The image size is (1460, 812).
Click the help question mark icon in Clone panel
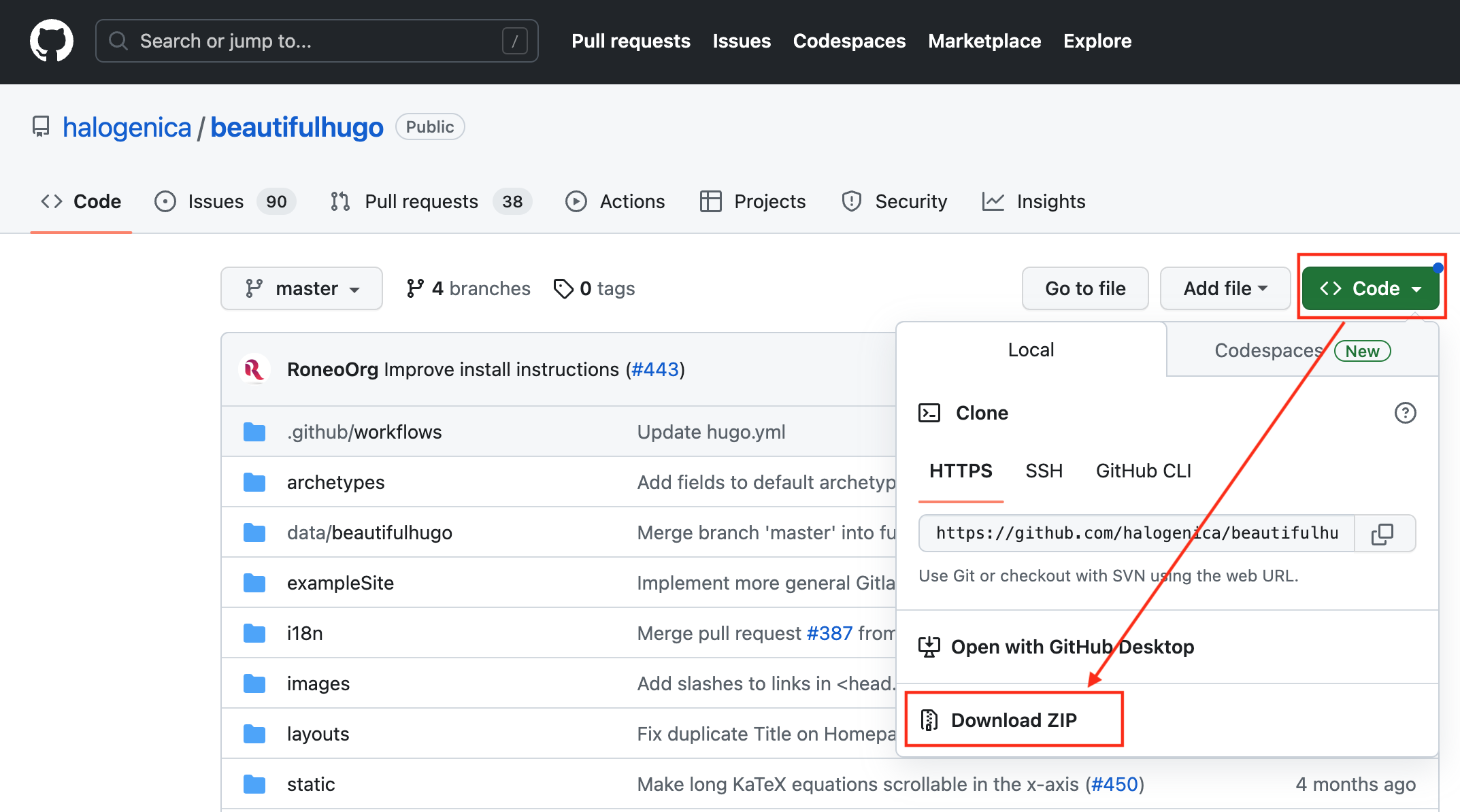point(1406,413)
